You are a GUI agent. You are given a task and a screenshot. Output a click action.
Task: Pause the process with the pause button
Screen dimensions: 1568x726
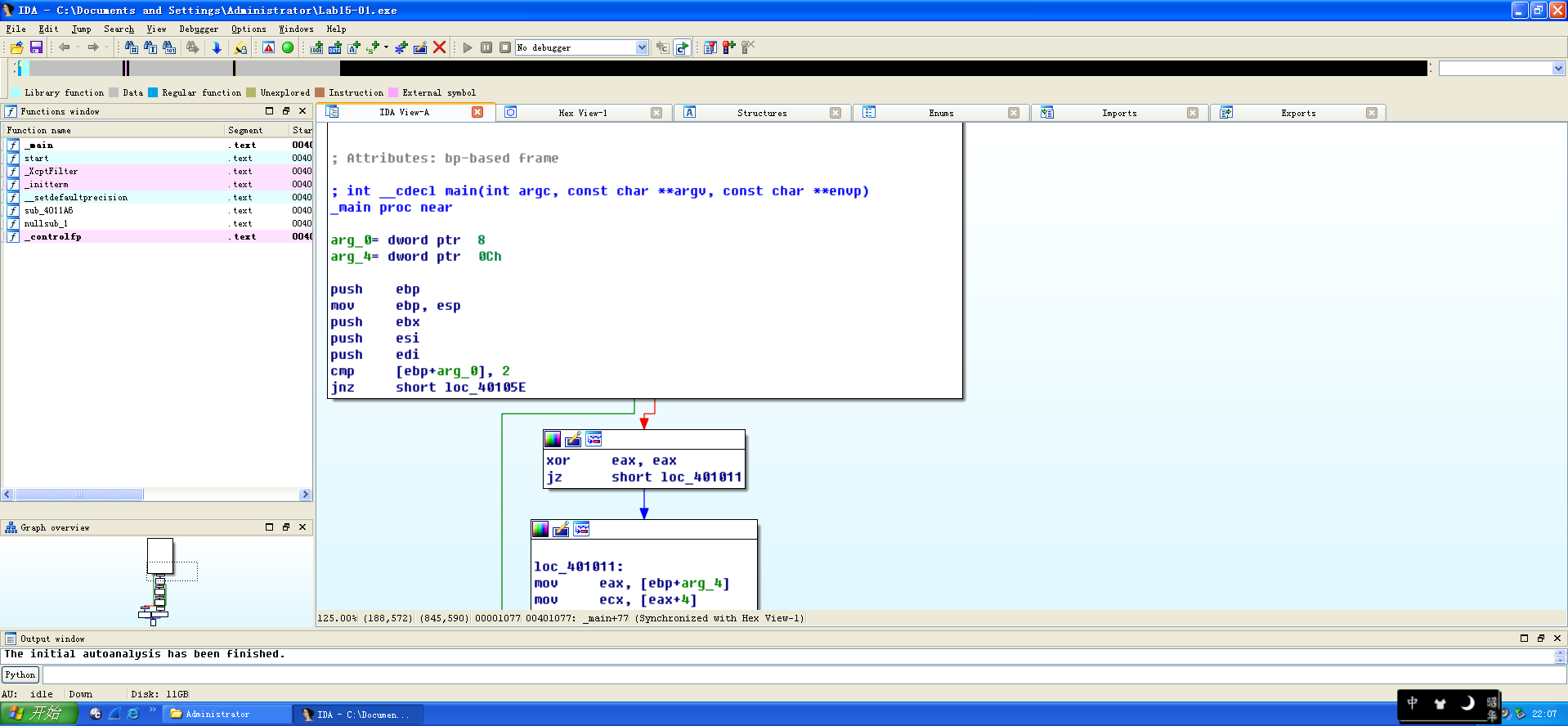(486, 47)
